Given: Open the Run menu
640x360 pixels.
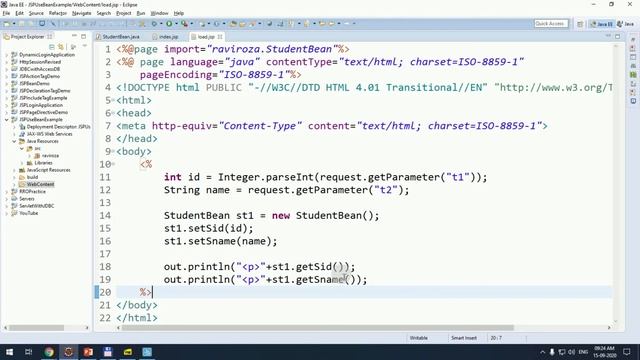Looking at the screenshot, I should 141,13.
